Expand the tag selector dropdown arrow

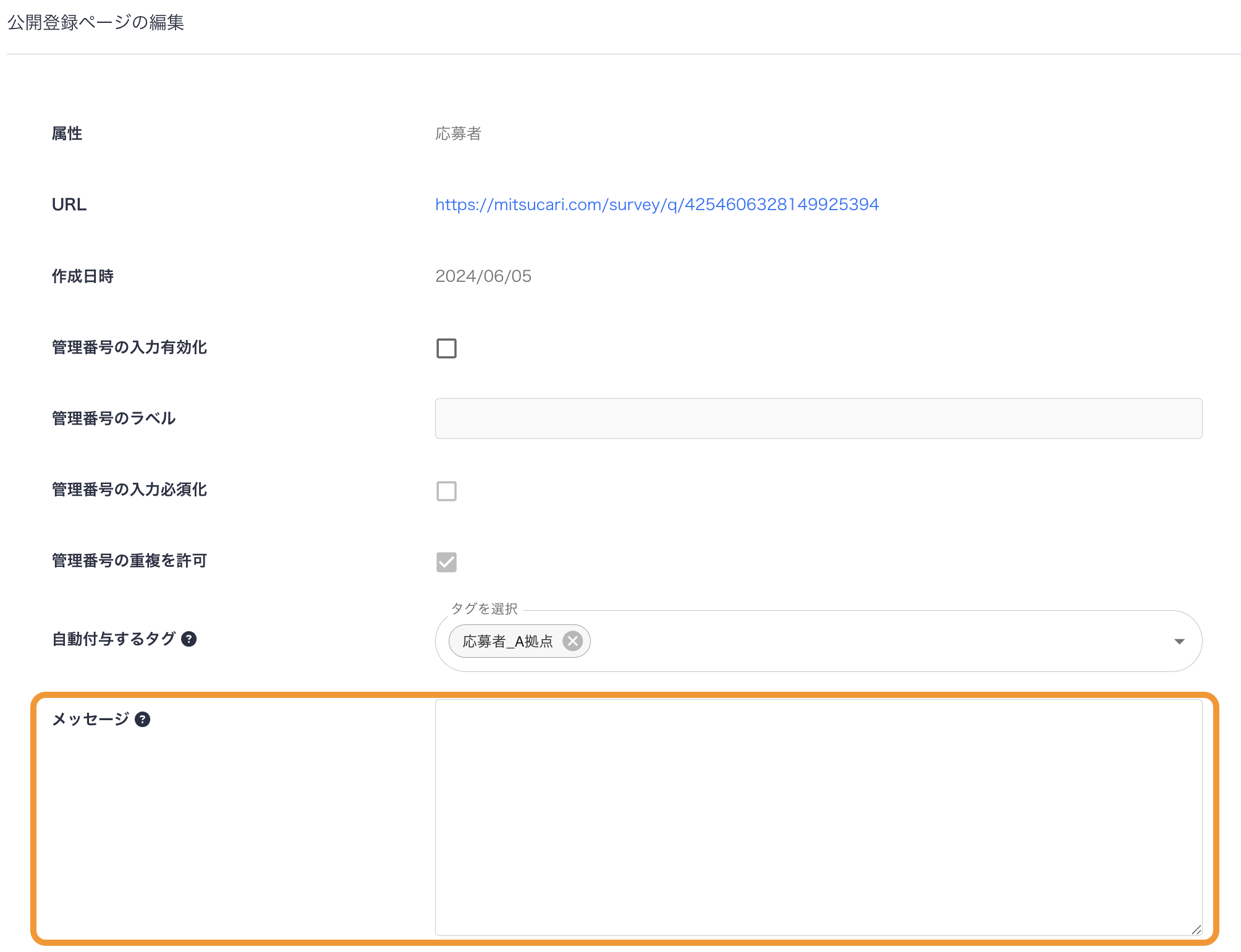click(x=1179, y=642)
